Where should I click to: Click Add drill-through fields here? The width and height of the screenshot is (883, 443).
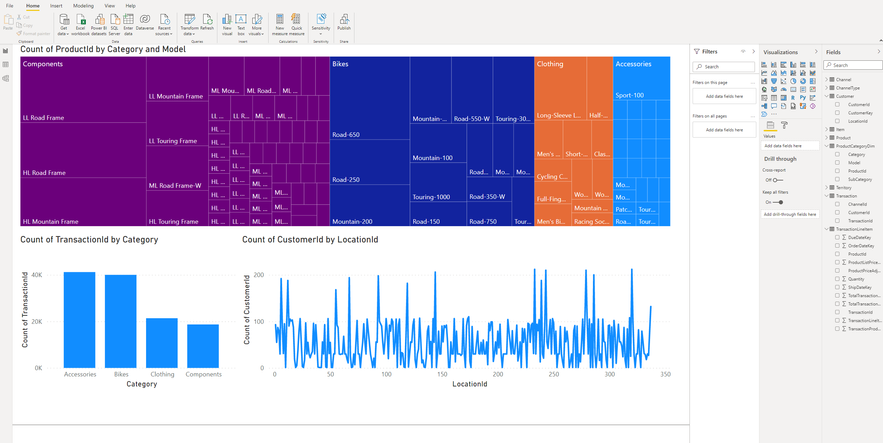click(791, 214)
